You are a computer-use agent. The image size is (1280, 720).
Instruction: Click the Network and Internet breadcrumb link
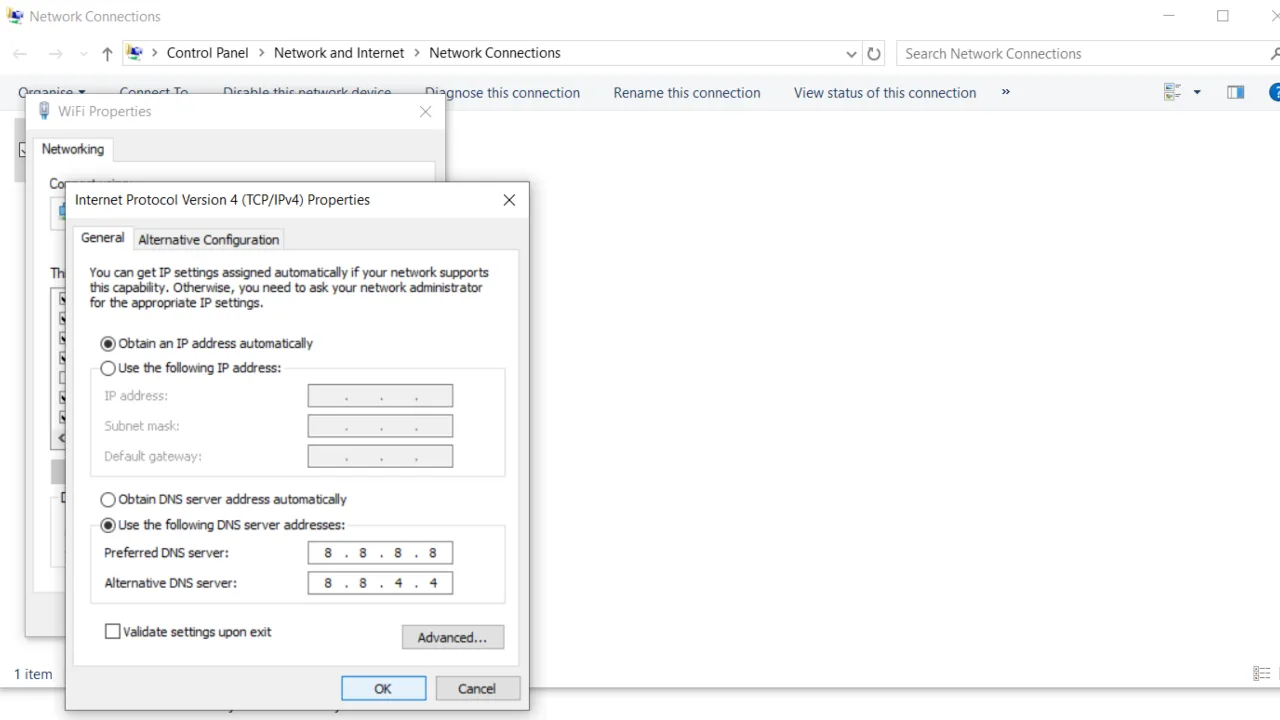(x=338, y=52)
